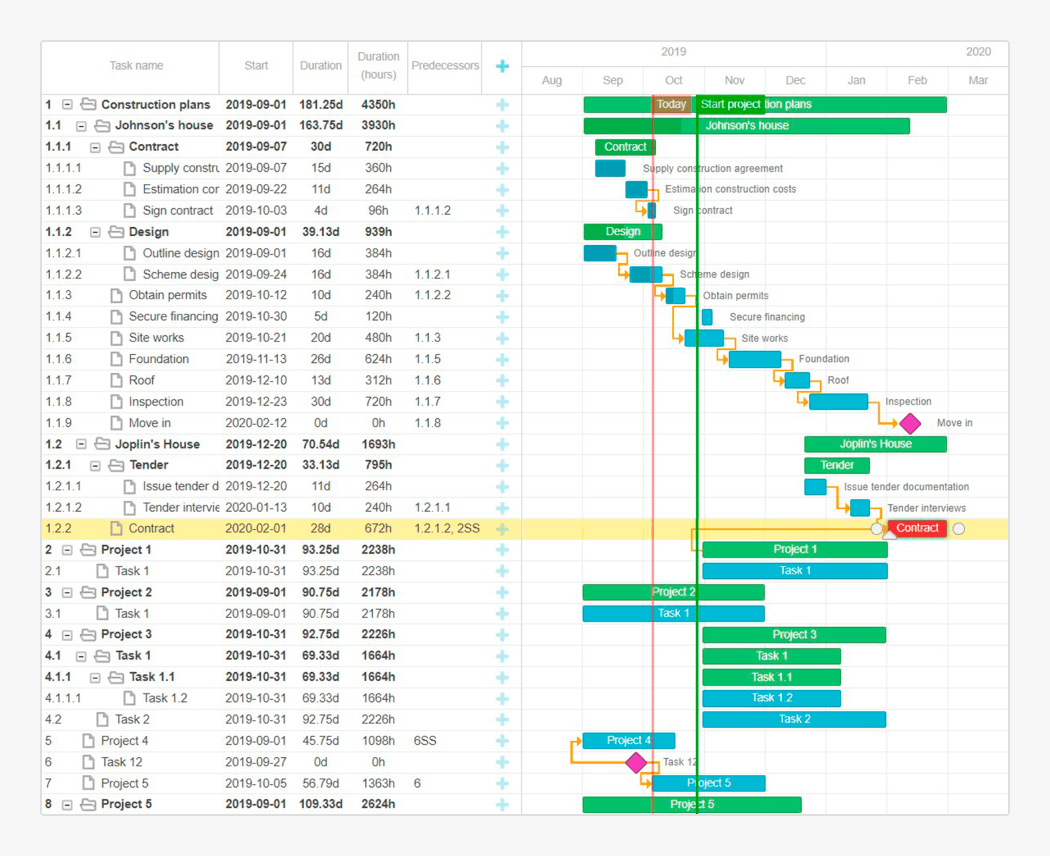Collapse the Task 1.1 group
1050x856 pixels.
coord(95,678)
